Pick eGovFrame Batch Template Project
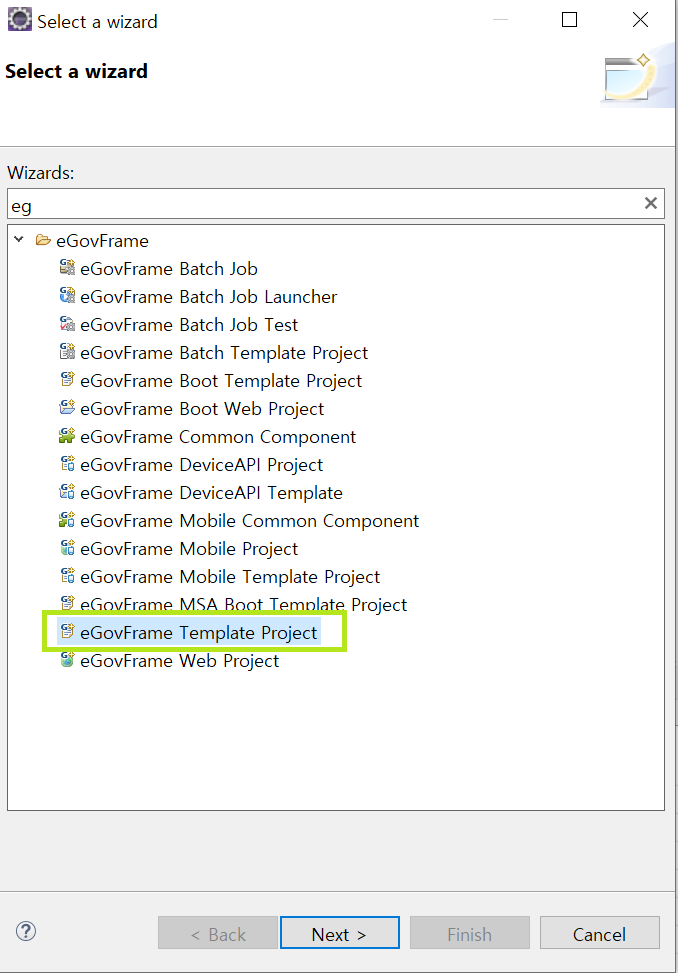 click(224, 352)
